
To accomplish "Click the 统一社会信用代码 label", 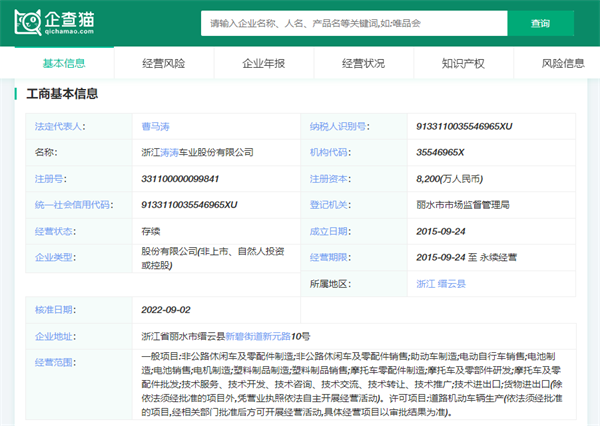I will (74, 205).
